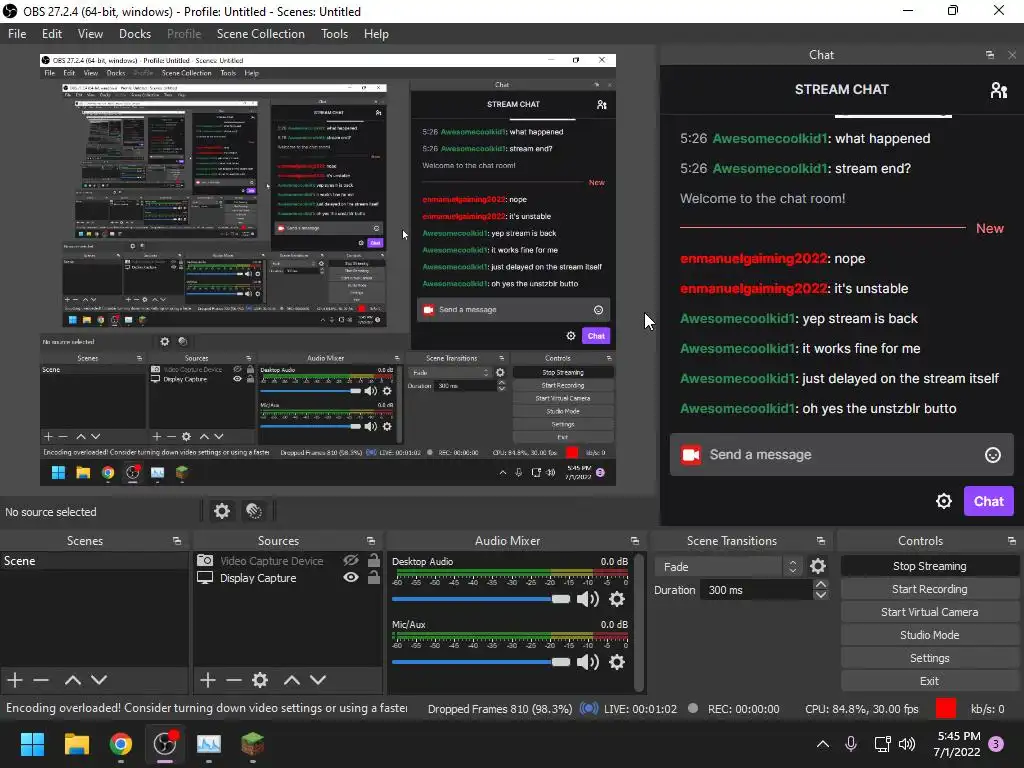Select Scene in the Scenes list
Viewport: 1024px width, 768px height.
tap(94, 561)
